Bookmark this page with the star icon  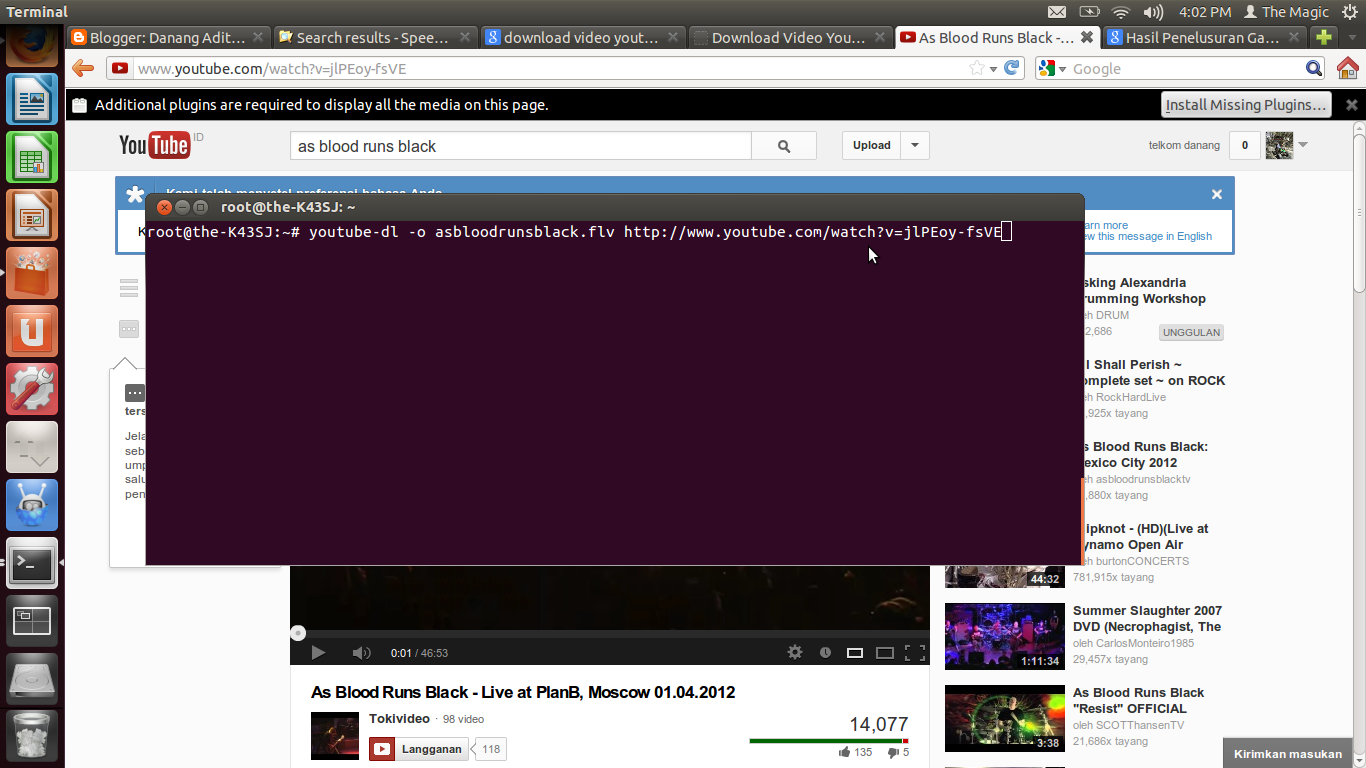coord(976,68)
